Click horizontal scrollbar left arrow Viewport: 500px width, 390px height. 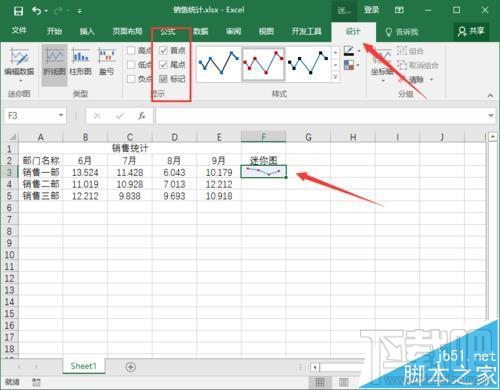pyautogui.click(x=315, y=367)
